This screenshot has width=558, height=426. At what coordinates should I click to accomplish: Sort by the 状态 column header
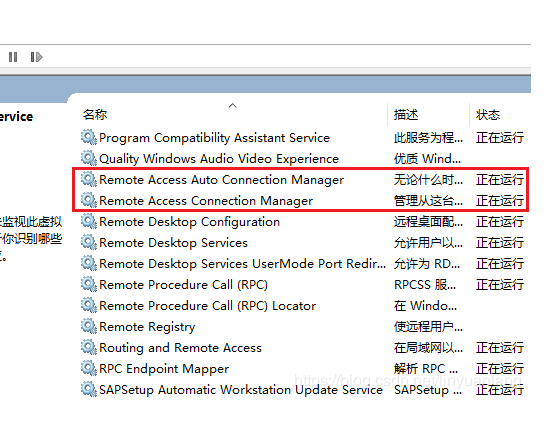(488, 115)
